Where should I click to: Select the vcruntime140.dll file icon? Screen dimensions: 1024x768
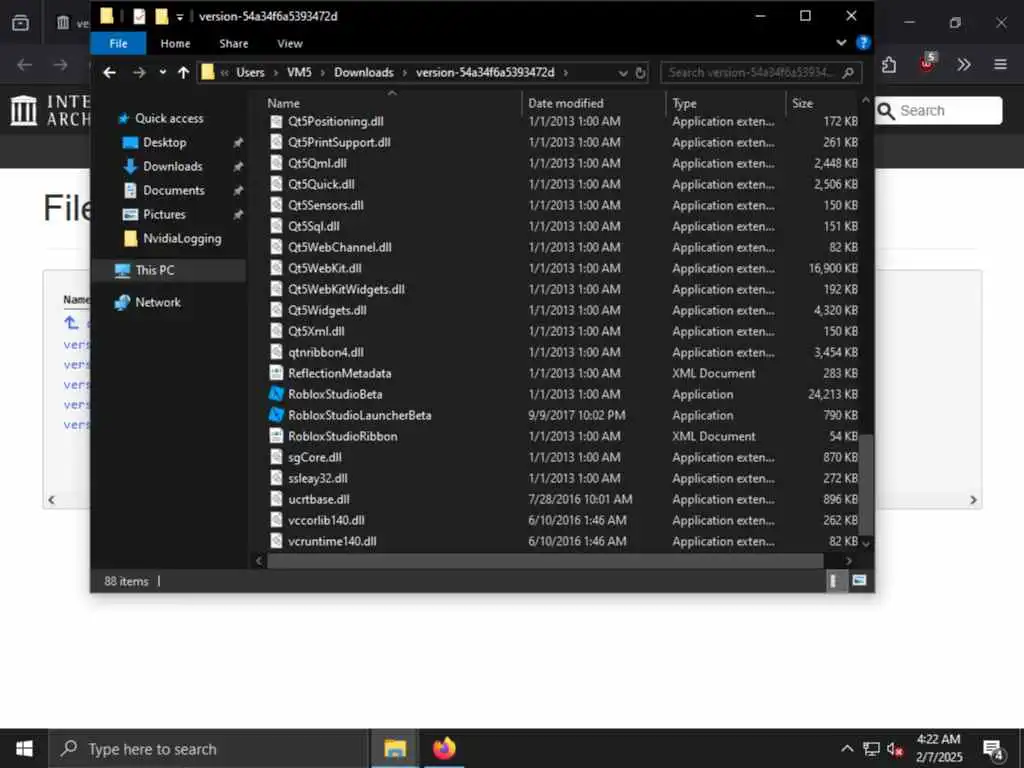click(x=276, y=541)
